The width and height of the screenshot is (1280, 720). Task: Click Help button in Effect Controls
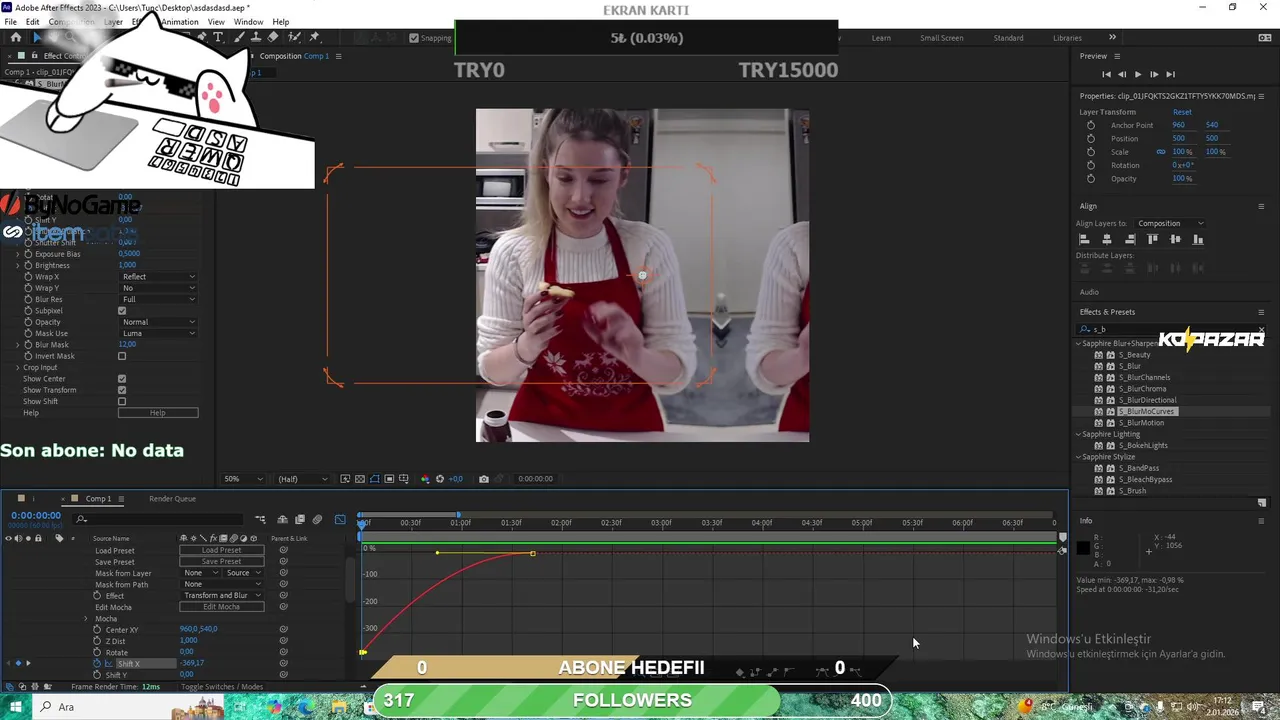click(x=158, y=413)
